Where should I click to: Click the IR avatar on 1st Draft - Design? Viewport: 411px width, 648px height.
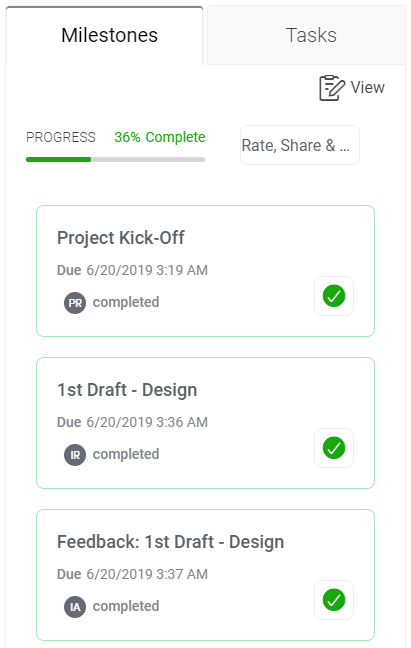point(75,455)
